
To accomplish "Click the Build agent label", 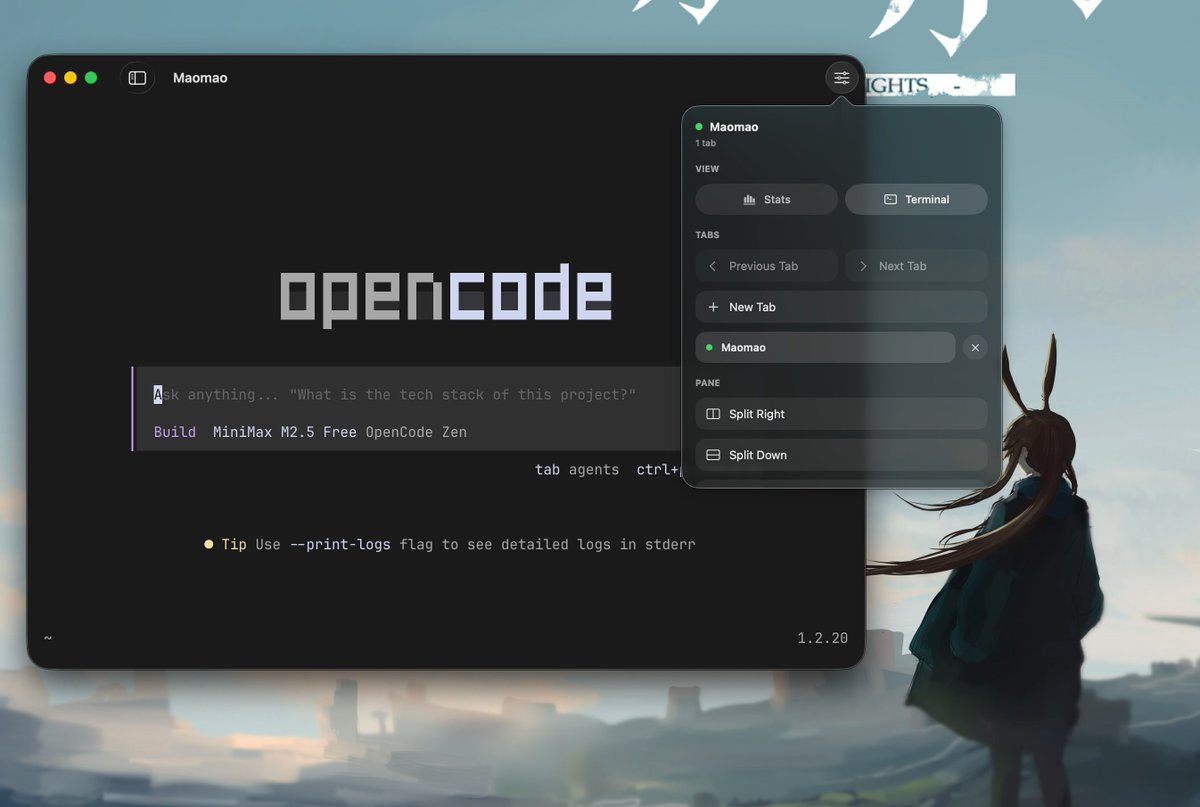I will click(175, 432).
